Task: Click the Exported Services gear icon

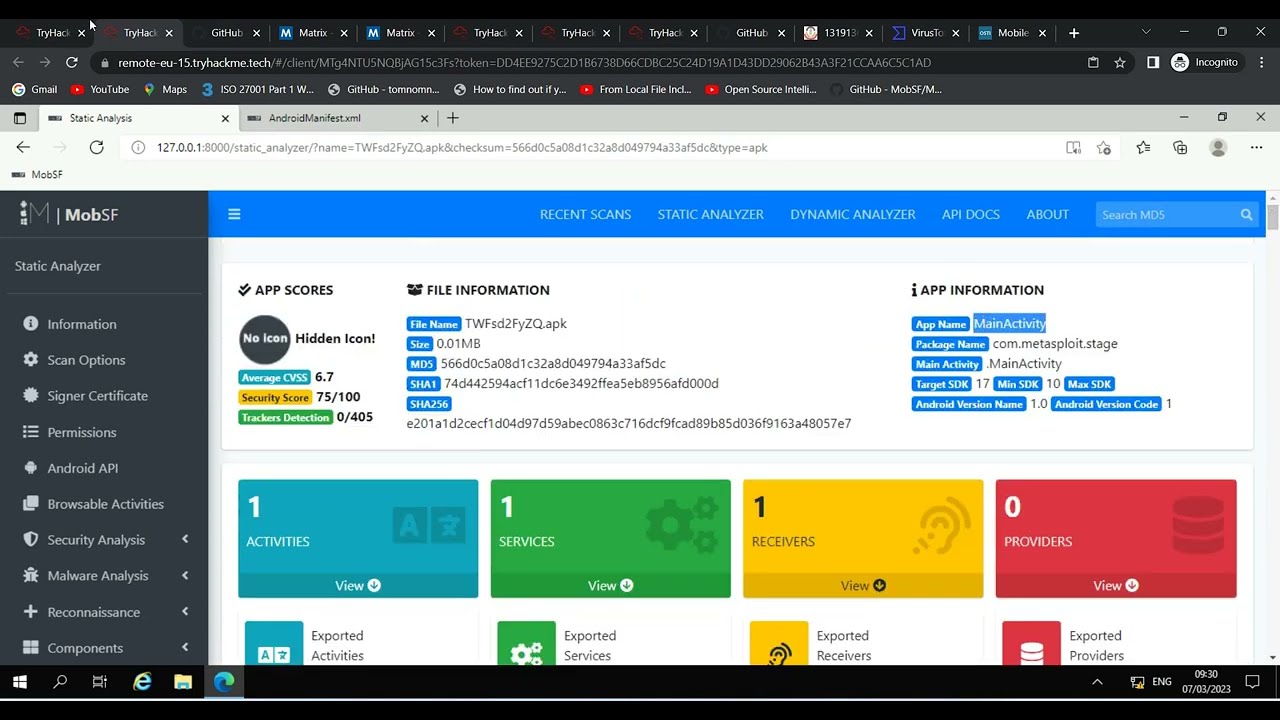Action: (x=526, y=646)
